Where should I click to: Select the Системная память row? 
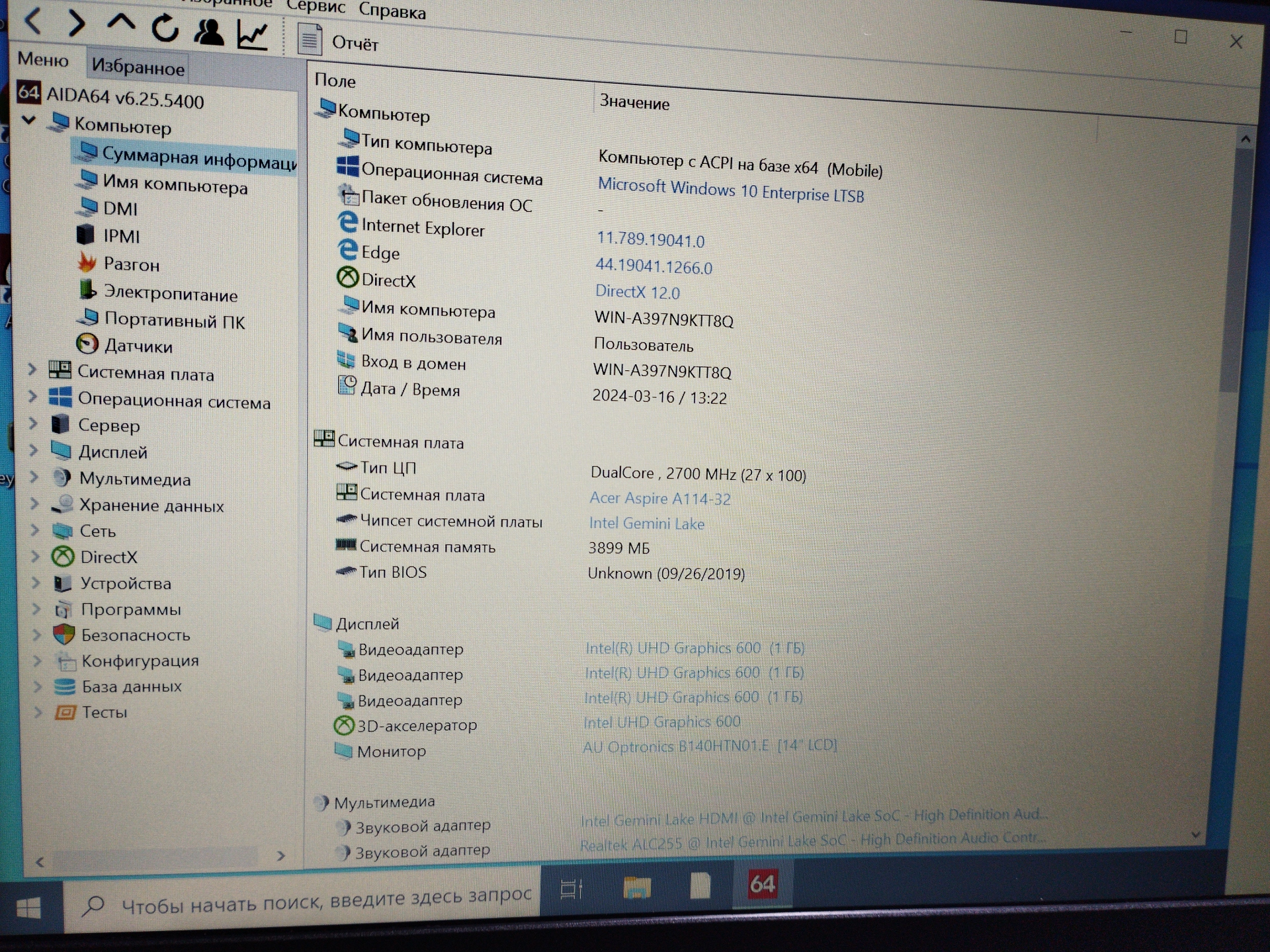(x=493, y=547)
